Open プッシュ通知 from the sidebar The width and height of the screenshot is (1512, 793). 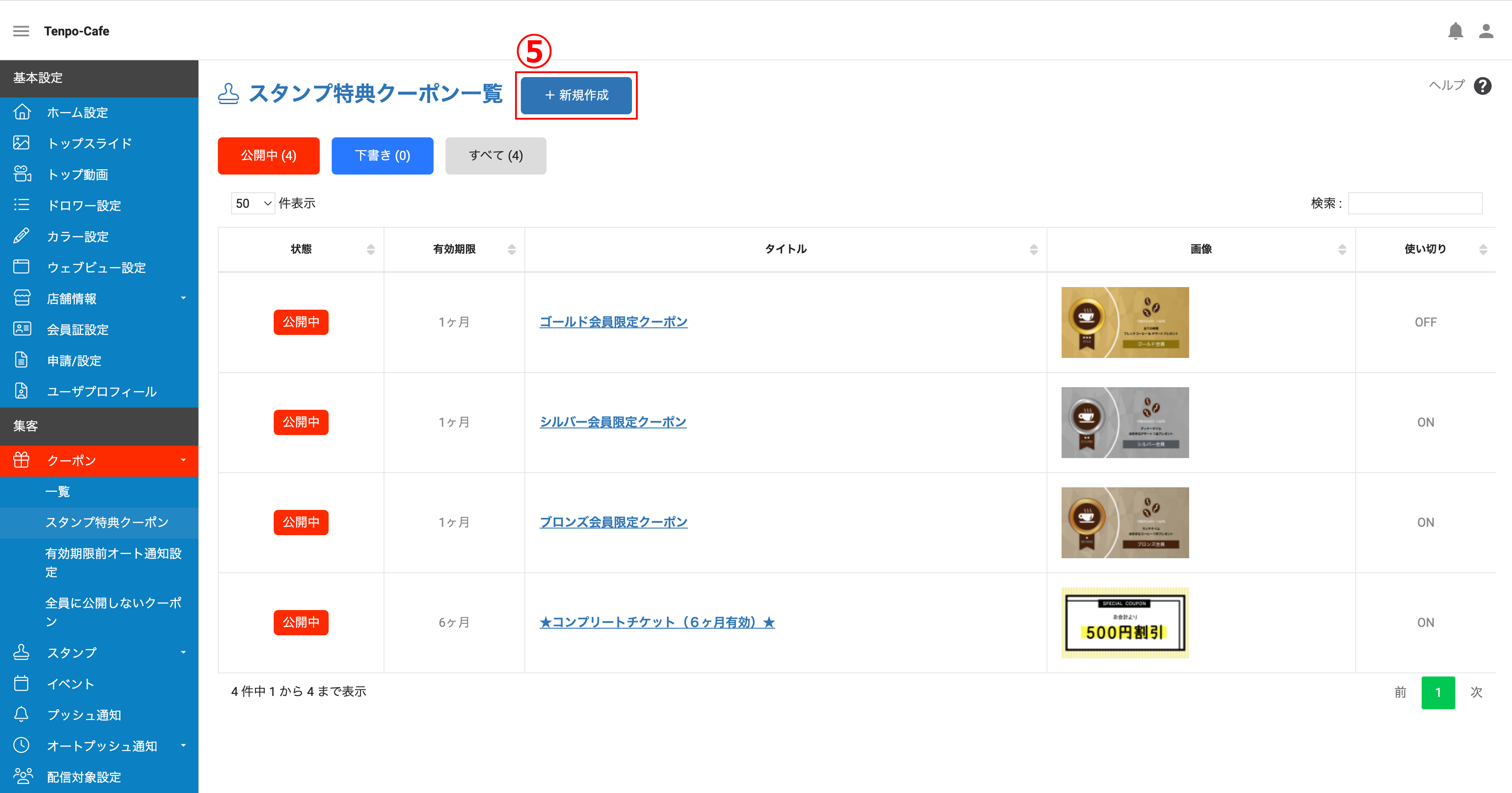(x=99, y=714)
